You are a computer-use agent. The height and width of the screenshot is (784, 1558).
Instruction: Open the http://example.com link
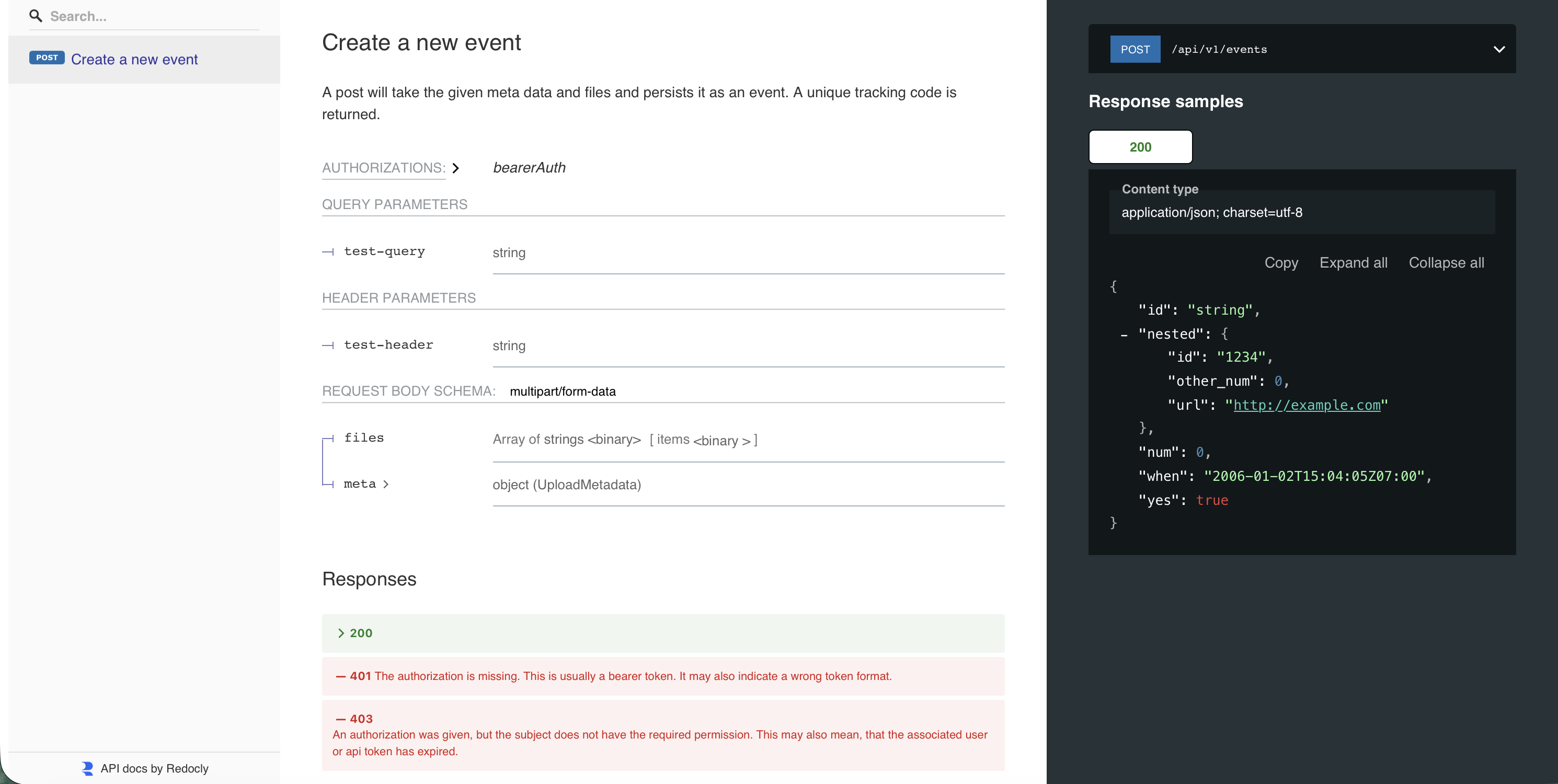coord(1307,405)
